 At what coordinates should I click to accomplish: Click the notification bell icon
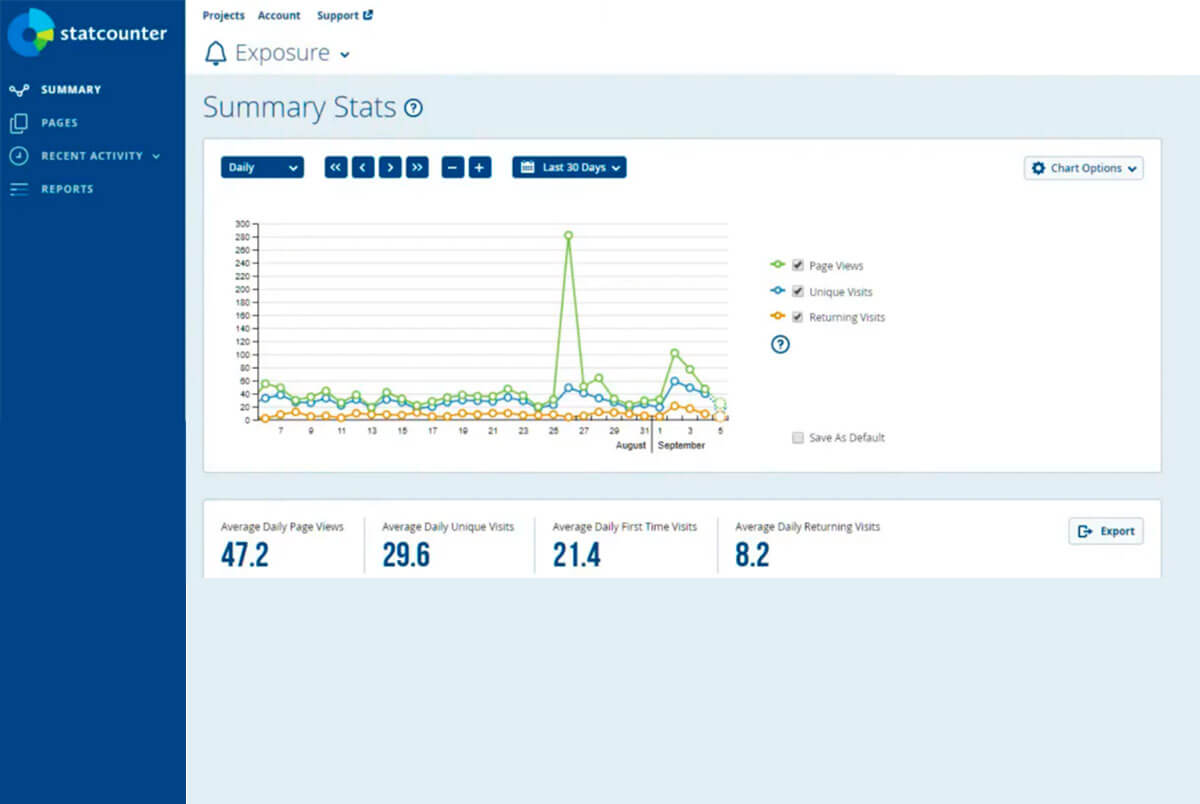(x=215, y=53)
